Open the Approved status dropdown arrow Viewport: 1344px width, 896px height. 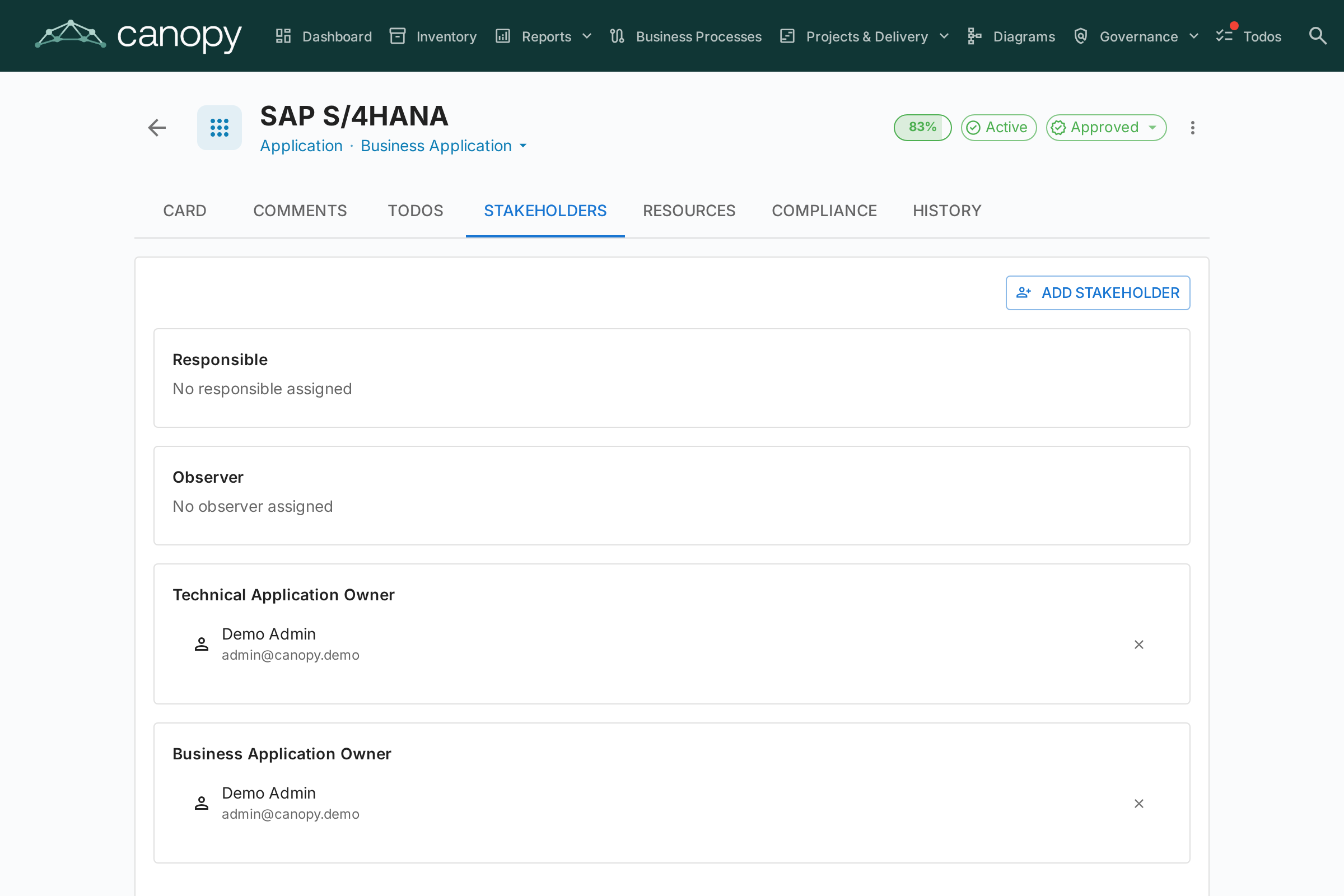point(1152,128)
